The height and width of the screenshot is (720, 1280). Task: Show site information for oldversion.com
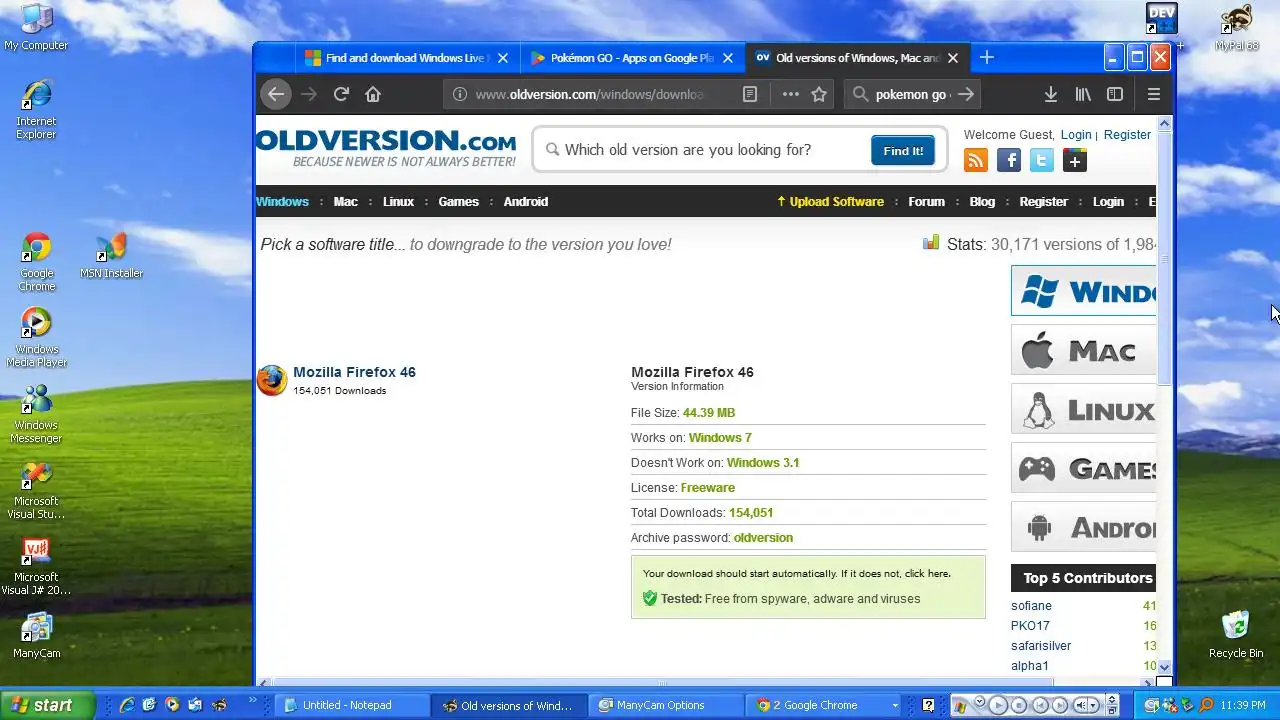(459, 94)
